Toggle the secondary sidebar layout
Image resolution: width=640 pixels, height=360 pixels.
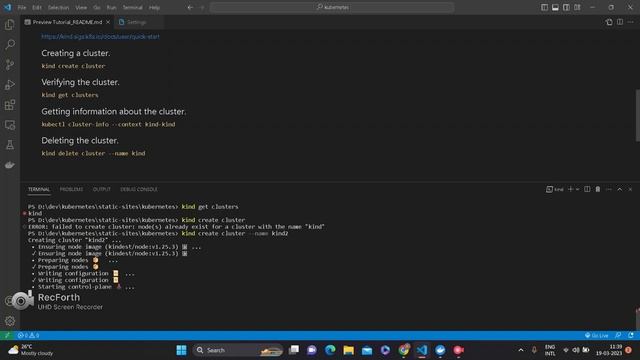pos(566,7)
